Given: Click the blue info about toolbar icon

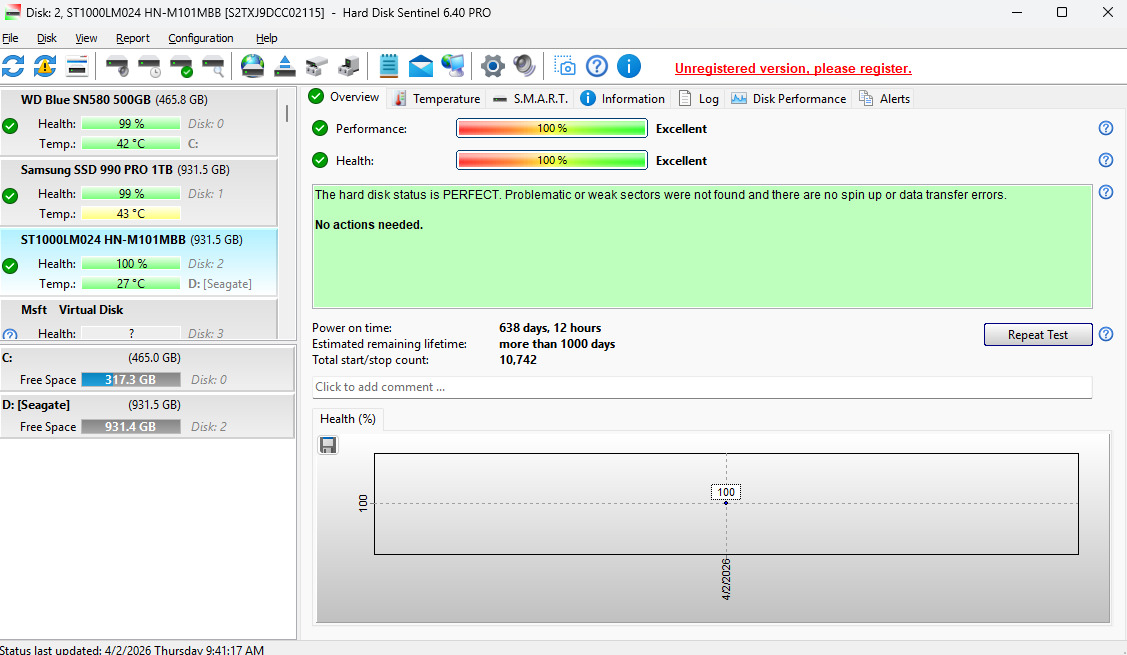Looking at the screenshot, I should click(629, 66).
